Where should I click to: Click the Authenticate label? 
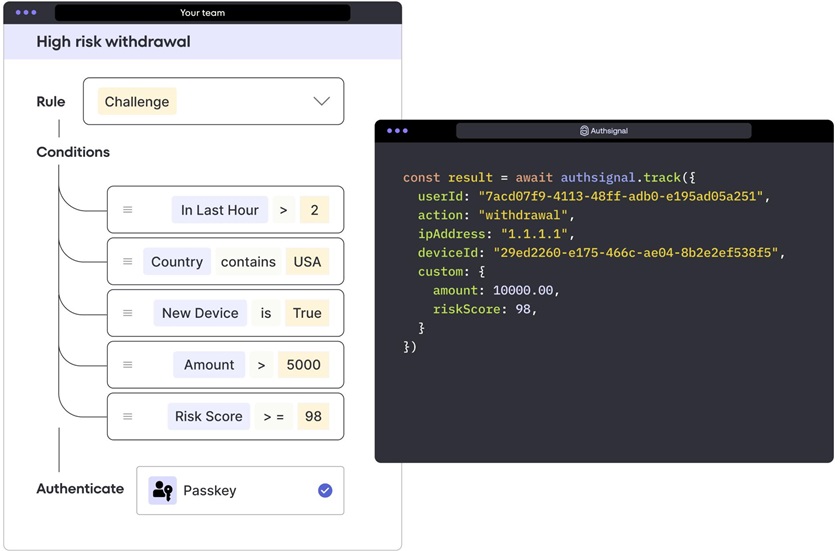[80, 488]
